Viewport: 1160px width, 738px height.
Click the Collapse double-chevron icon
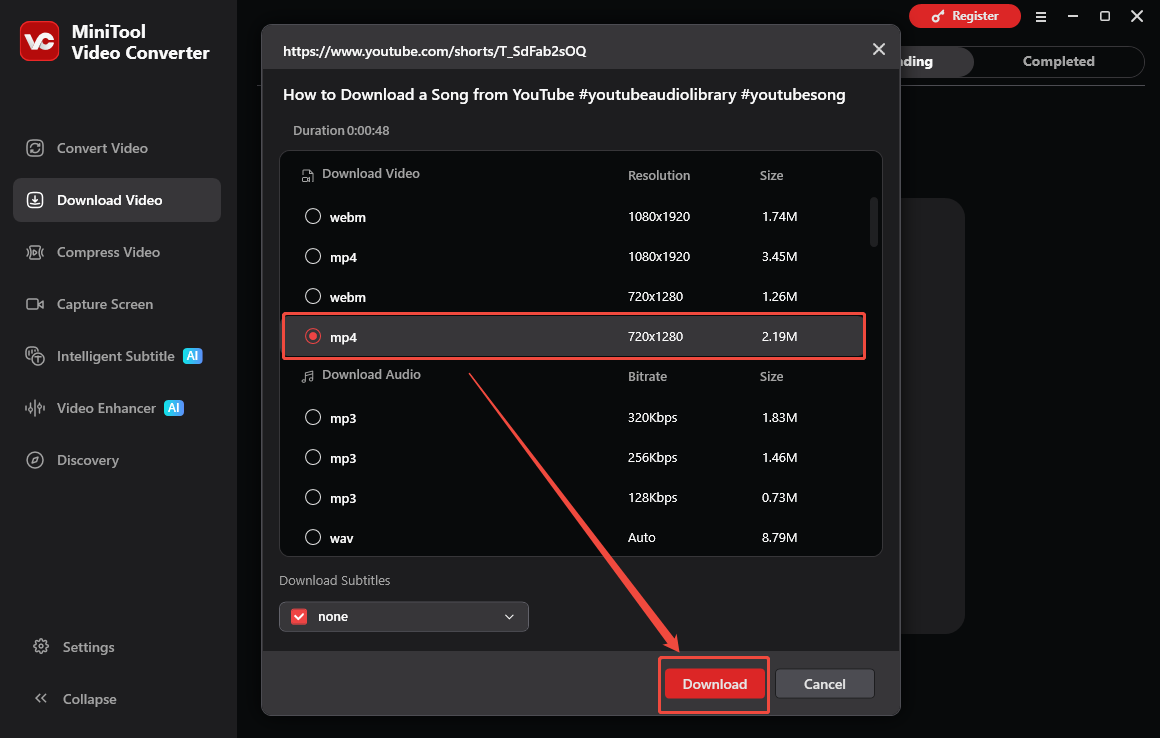41,698
